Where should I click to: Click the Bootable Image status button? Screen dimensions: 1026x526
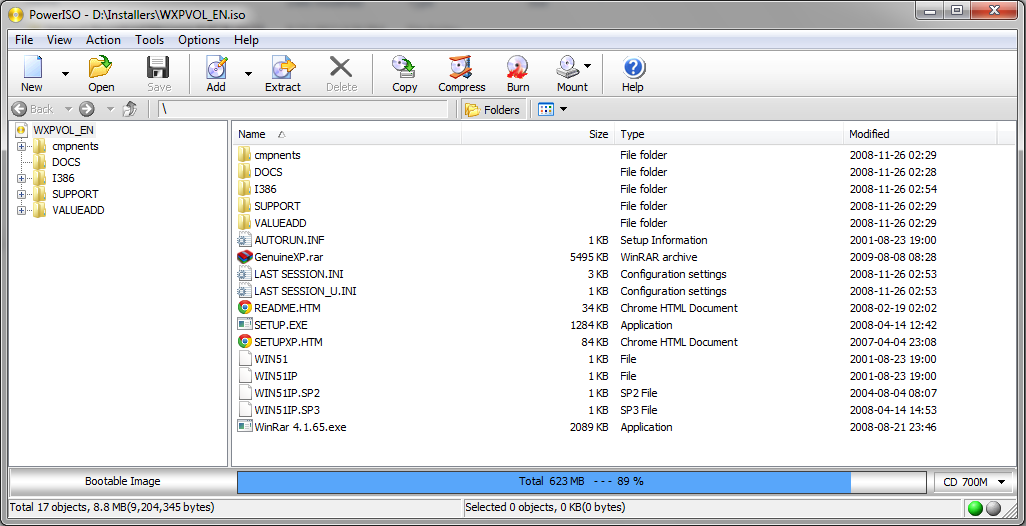point(122,482)
